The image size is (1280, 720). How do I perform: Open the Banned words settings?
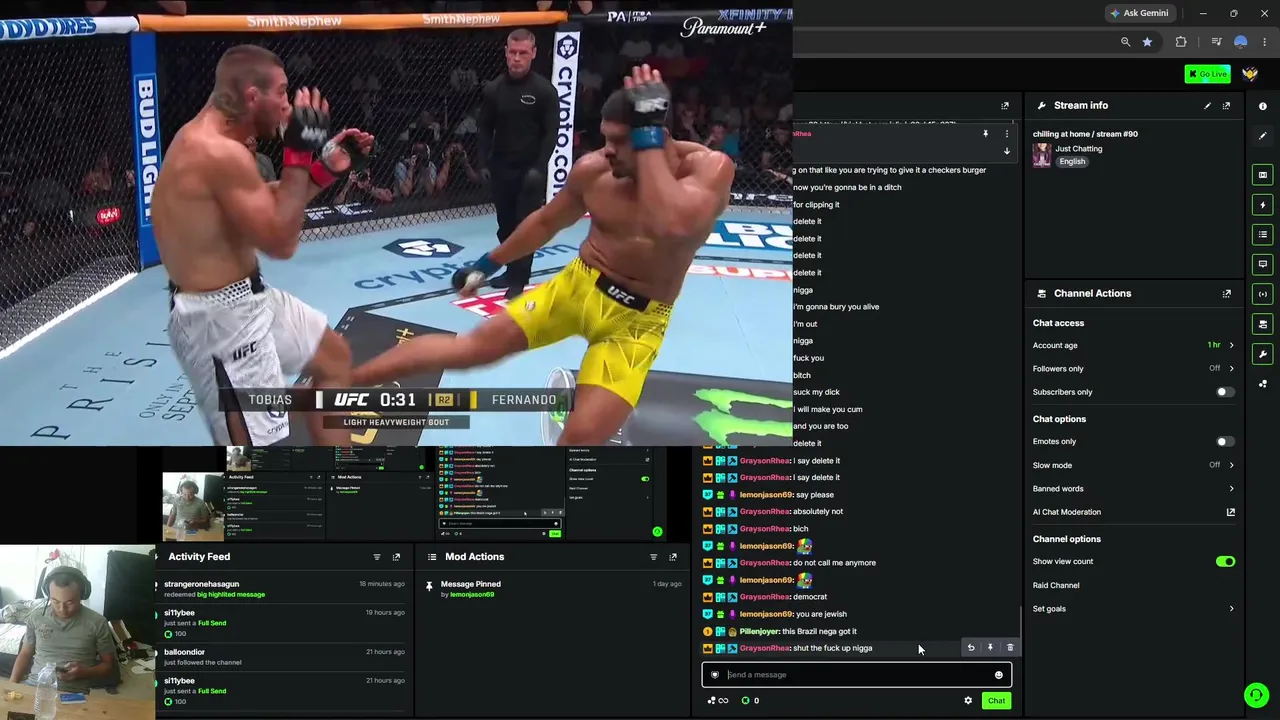pyautogui.click(x=1134, y=489)
